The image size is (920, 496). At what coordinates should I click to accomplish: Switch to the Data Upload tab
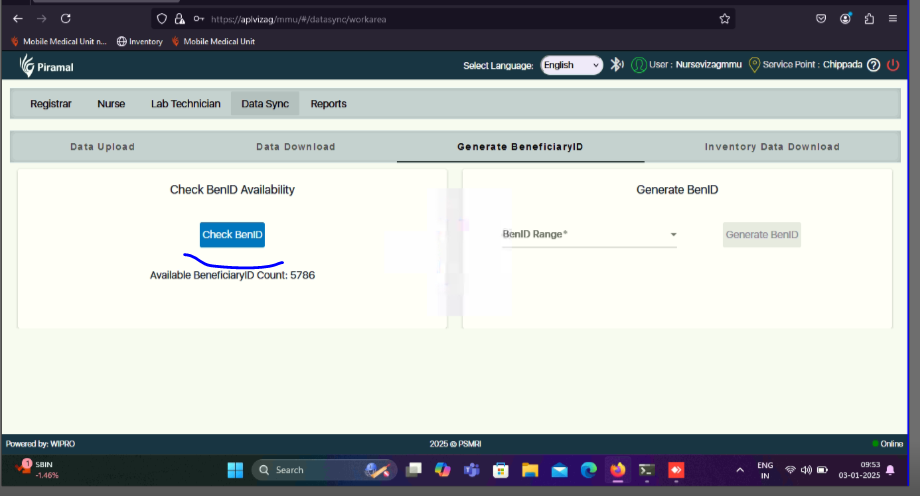(x=102, y=147)
